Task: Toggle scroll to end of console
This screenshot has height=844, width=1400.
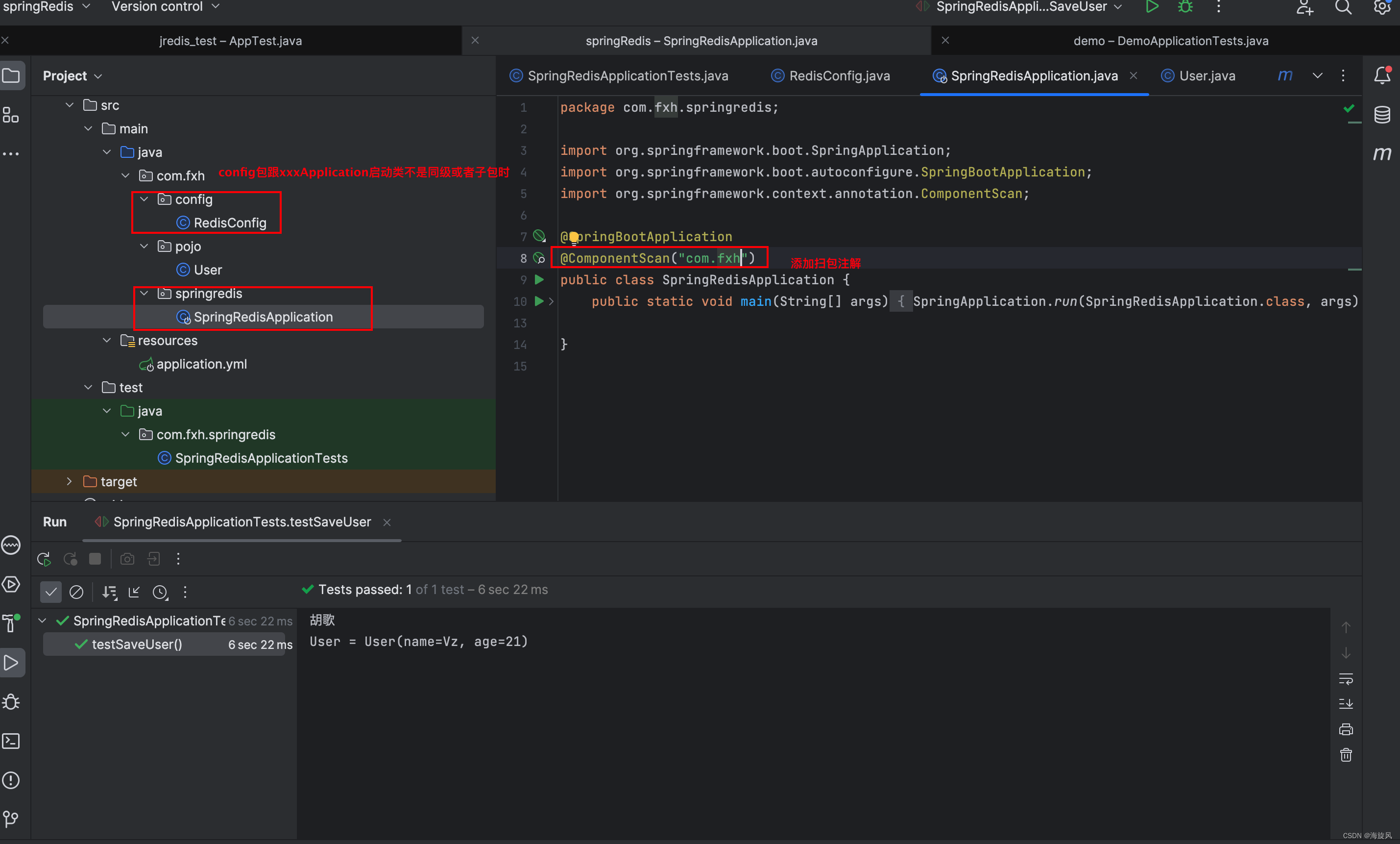Action: pyautogui.click(x=1346, y=704)
